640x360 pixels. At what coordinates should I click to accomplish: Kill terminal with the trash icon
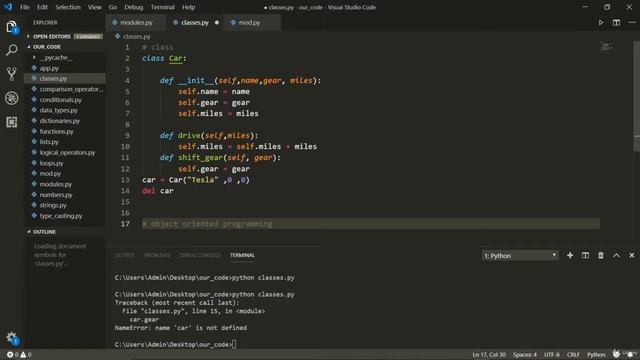click(601, 256)
